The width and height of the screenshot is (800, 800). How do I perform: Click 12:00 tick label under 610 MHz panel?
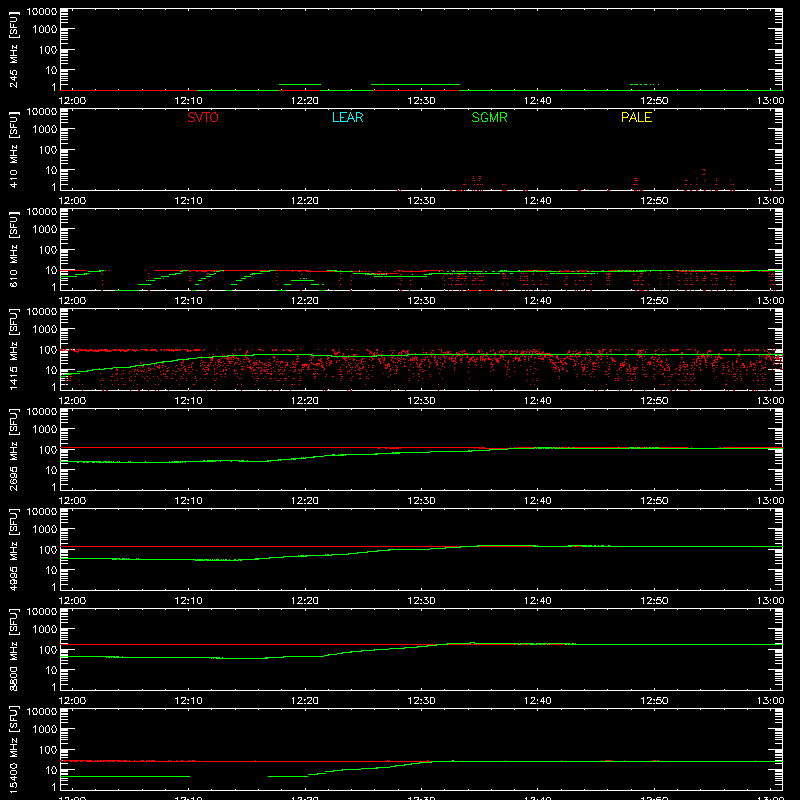click(x=72, y=301)
